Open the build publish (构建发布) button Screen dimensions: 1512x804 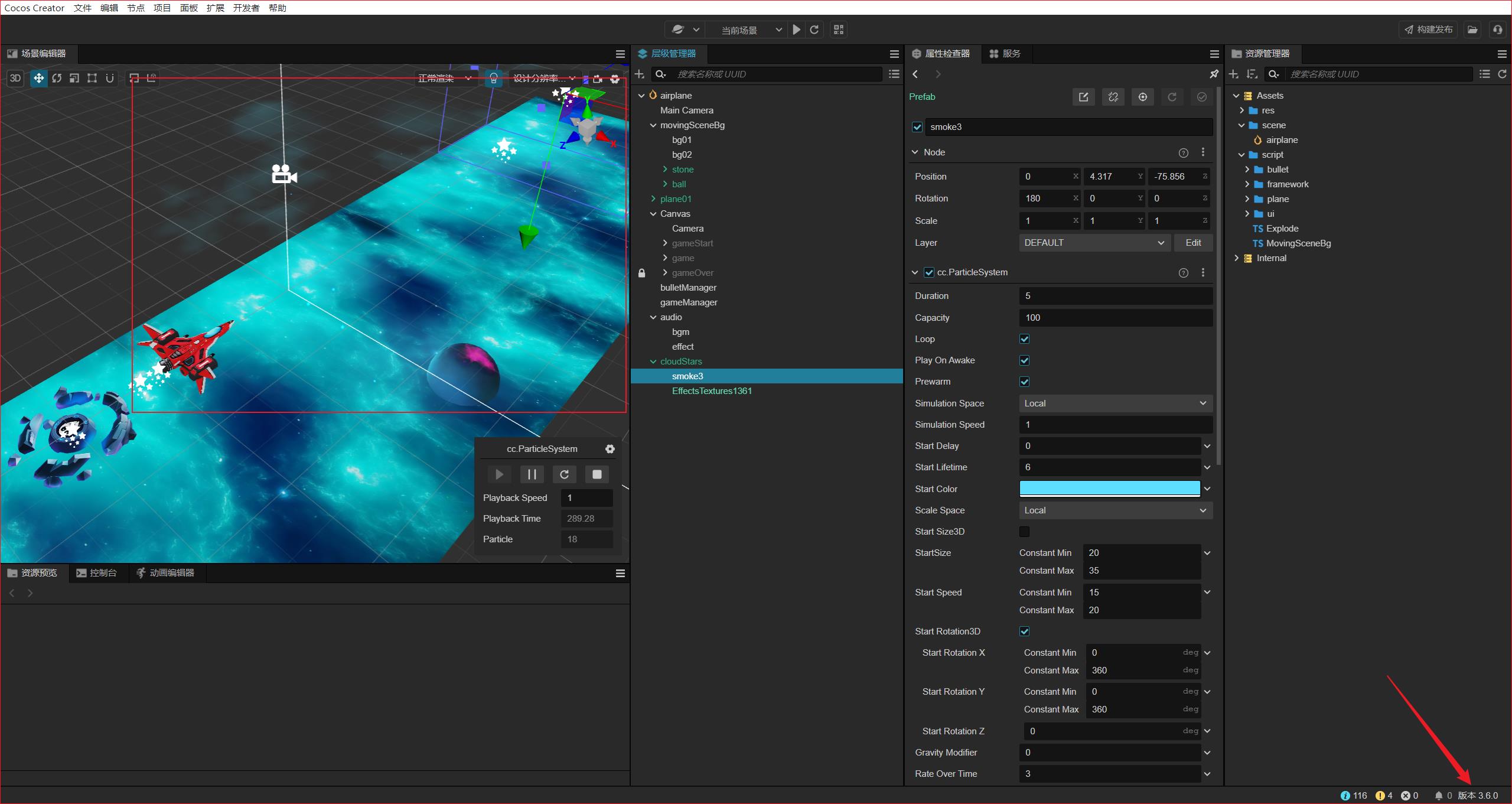[1428, 30]
